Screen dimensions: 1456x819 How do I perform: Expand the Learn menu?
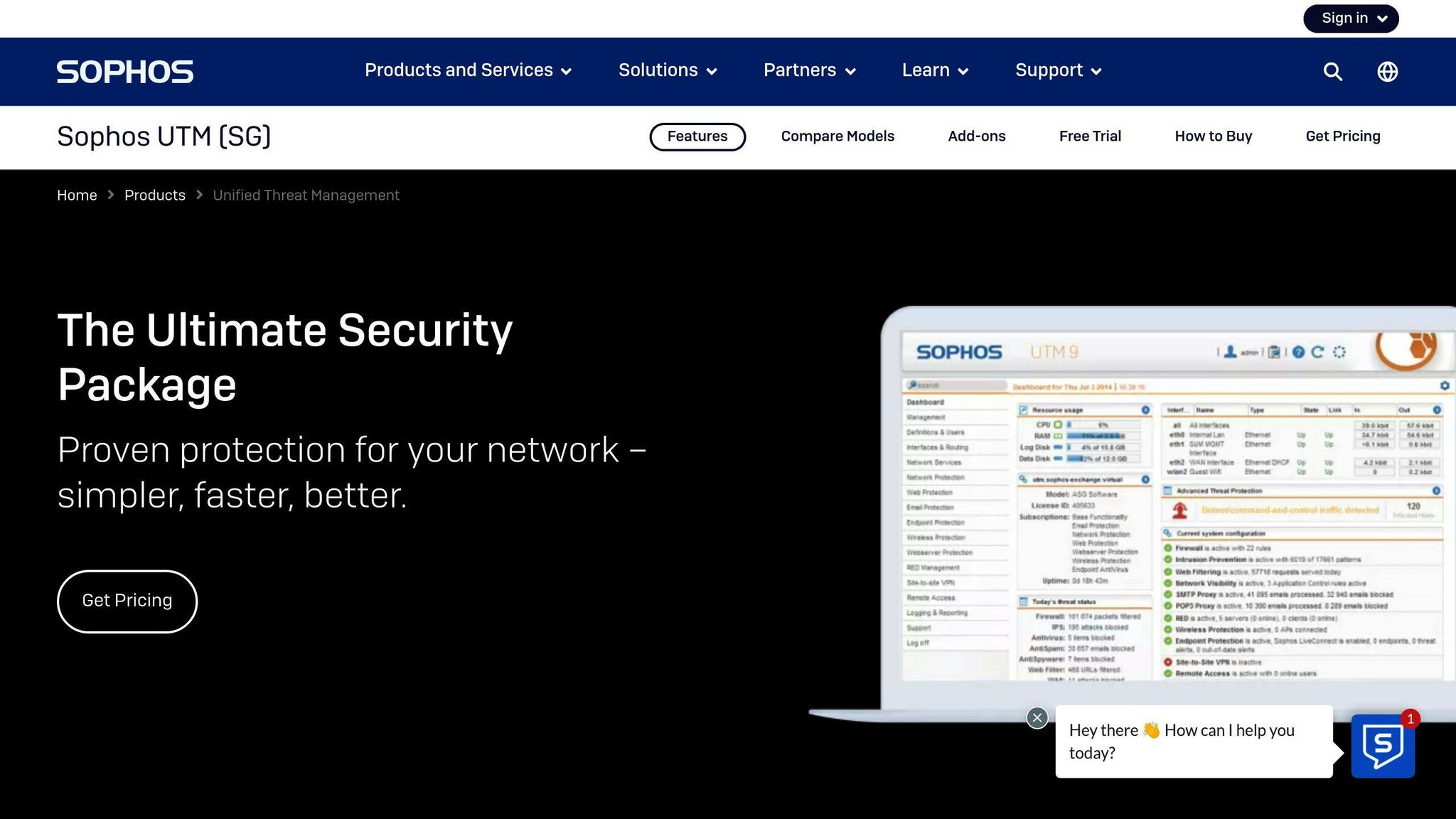(x=935, y=70)
